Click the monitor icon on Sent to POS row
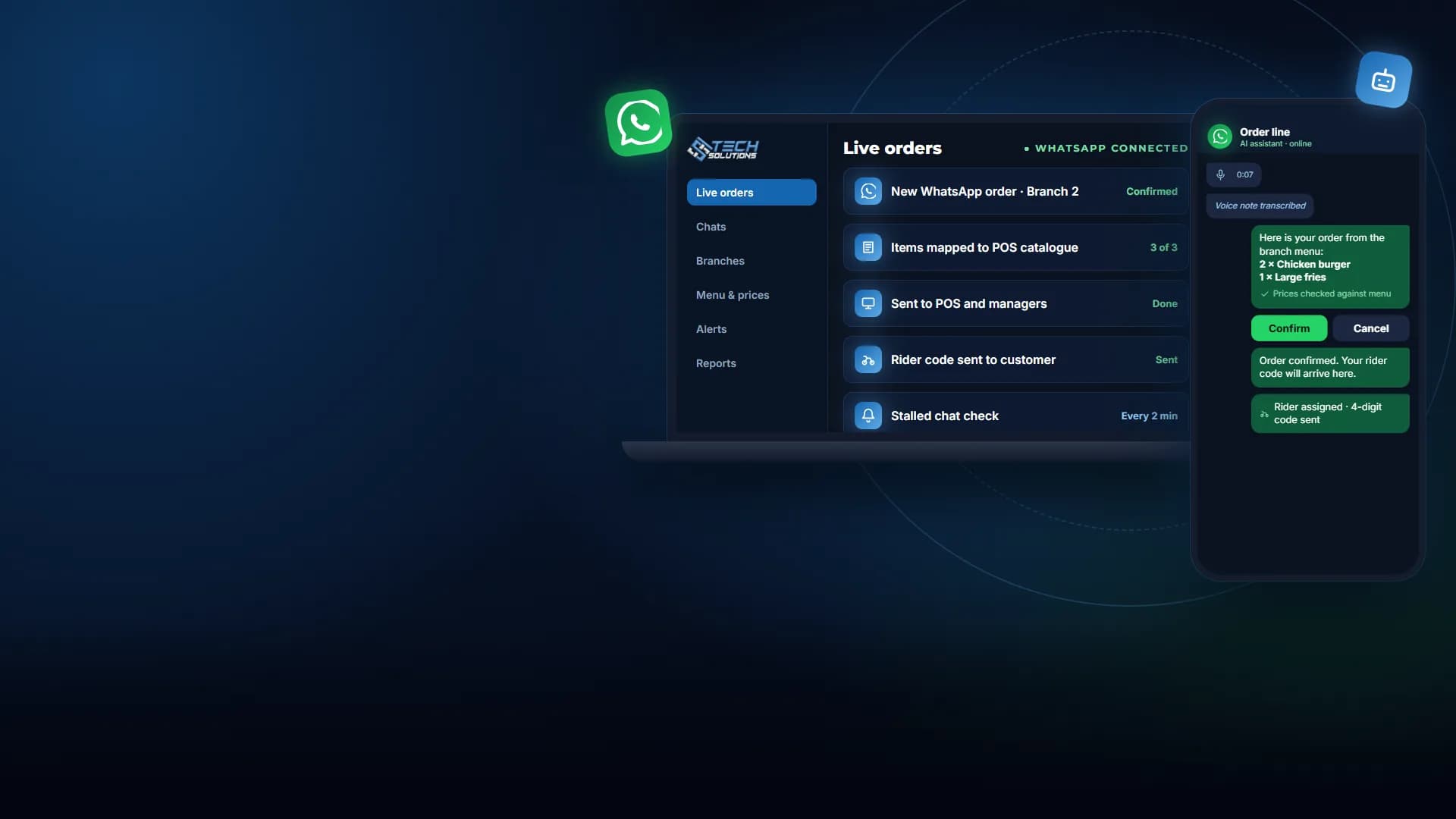1456x819 pixels. [868, 303]
